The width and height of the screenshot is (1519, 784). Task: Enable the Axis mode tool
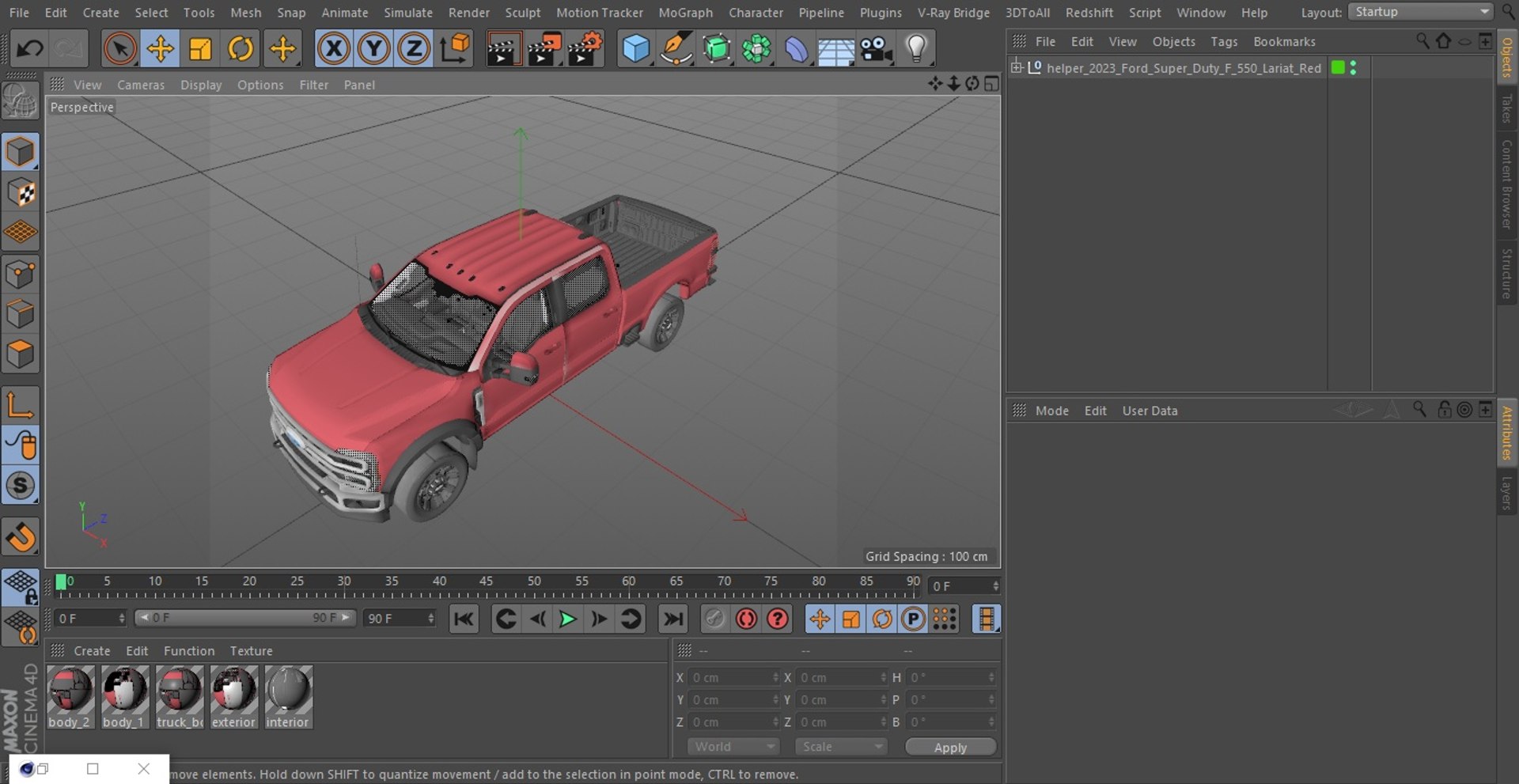(x=21, y=405)
